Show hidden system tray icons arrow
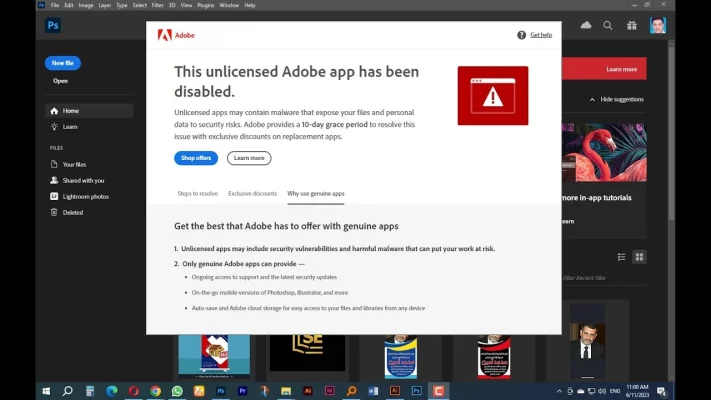 (559, 391)
